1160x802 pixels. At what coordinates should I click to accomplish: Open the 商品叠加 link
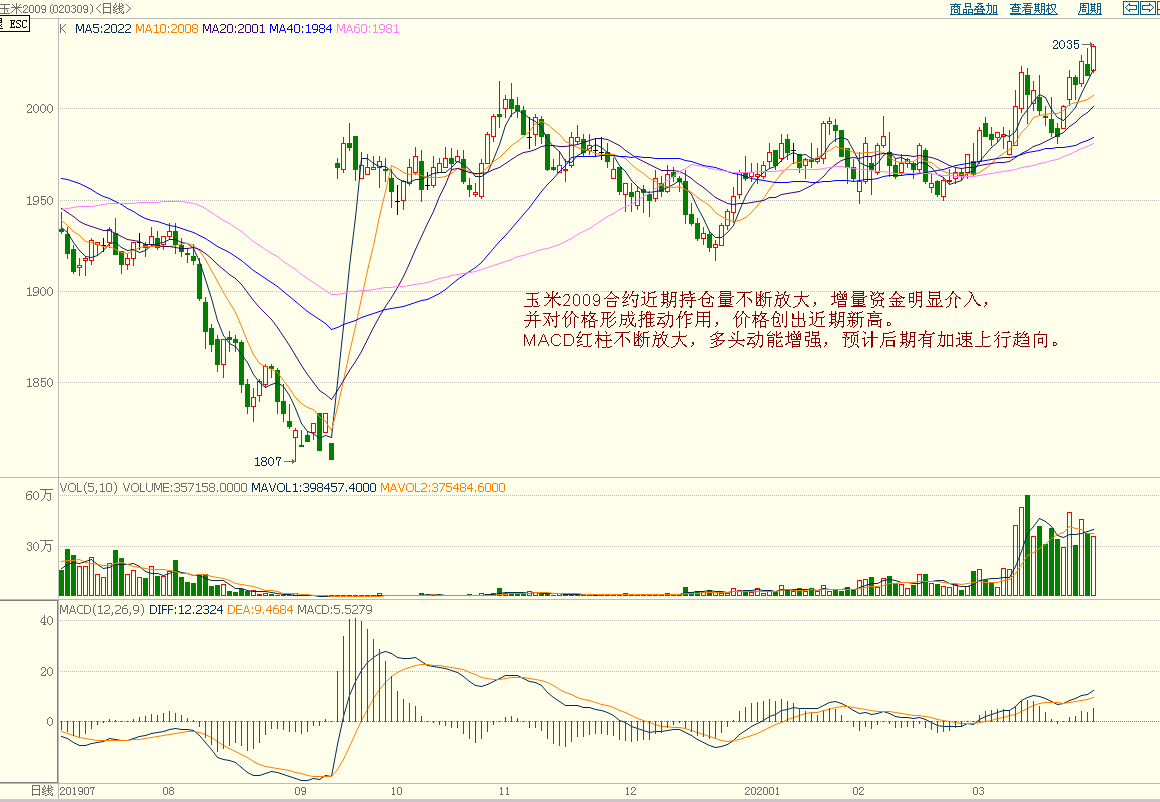[973, 9]
